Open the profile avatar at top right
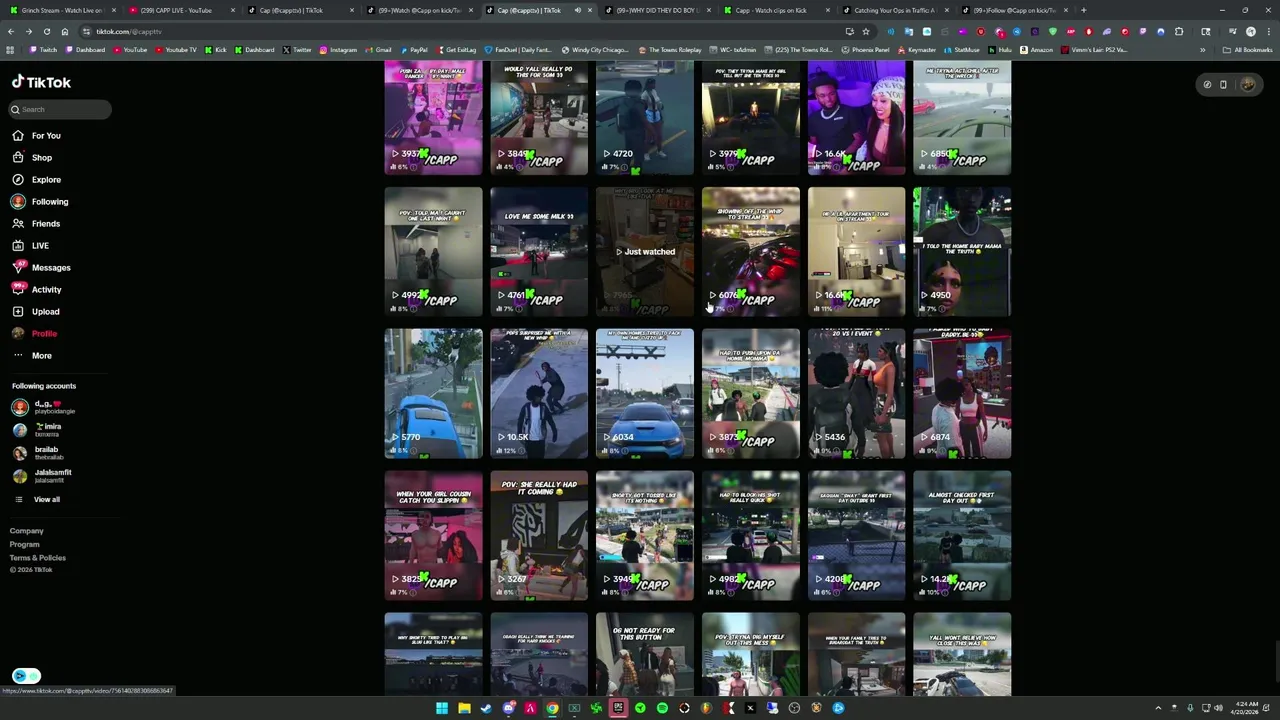1280x720 pixels. click(x=1247, y=85)
